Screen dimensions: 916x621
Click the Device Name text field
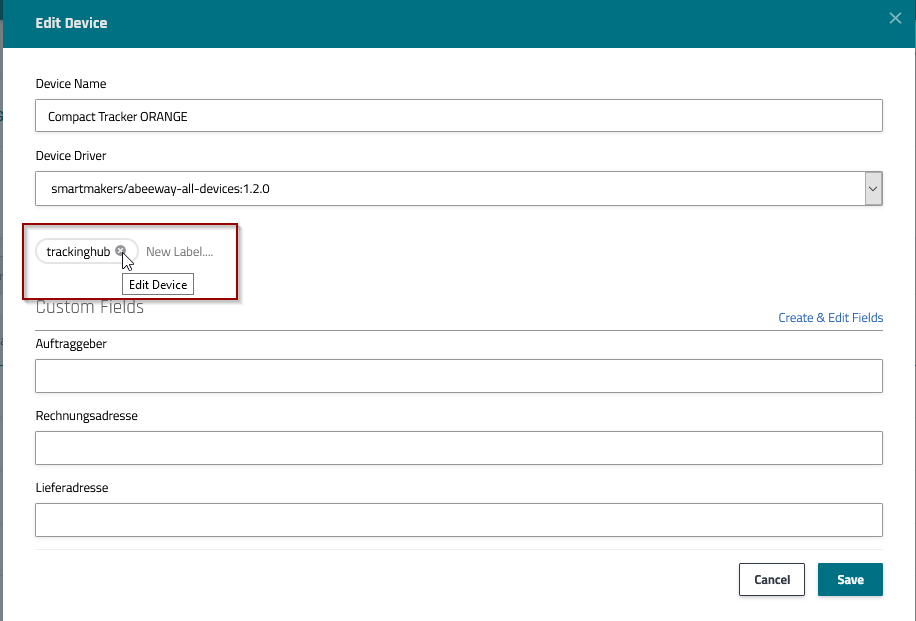point(458,116)
